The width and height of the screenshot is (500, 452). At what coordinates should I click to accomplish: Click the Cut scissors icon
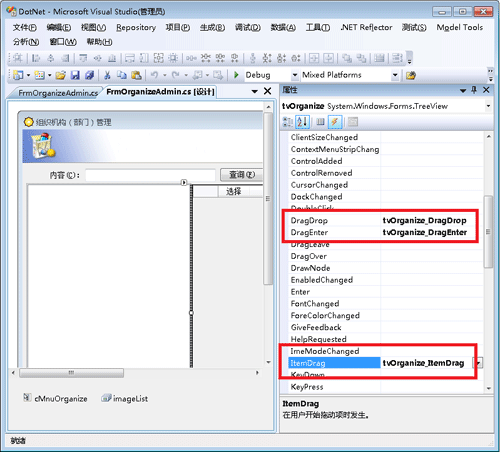pyautogui.click(x=107, y=75)
